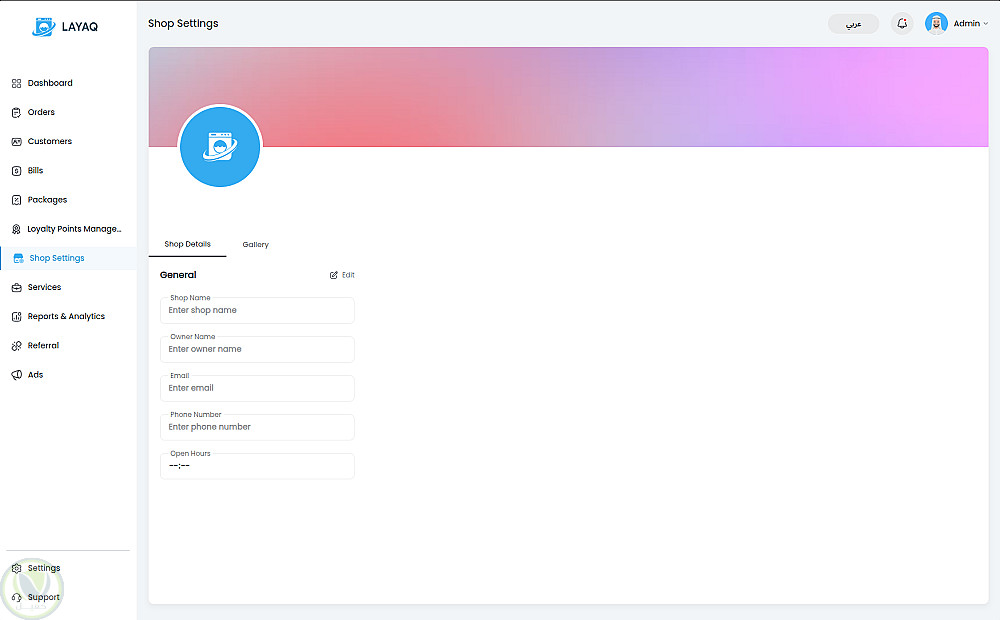Click the Reports & Analytics chart icon

point(17,316)
